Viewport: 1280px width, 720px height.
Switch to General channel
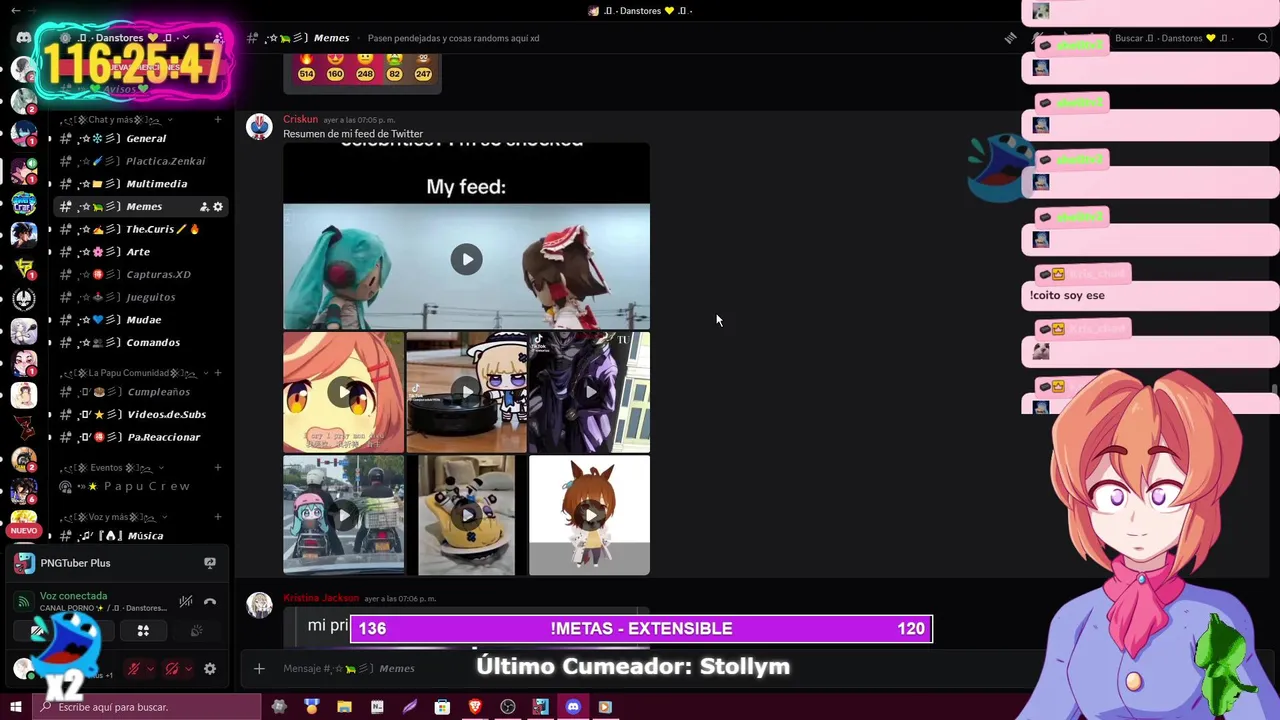[x=140, y=139]
